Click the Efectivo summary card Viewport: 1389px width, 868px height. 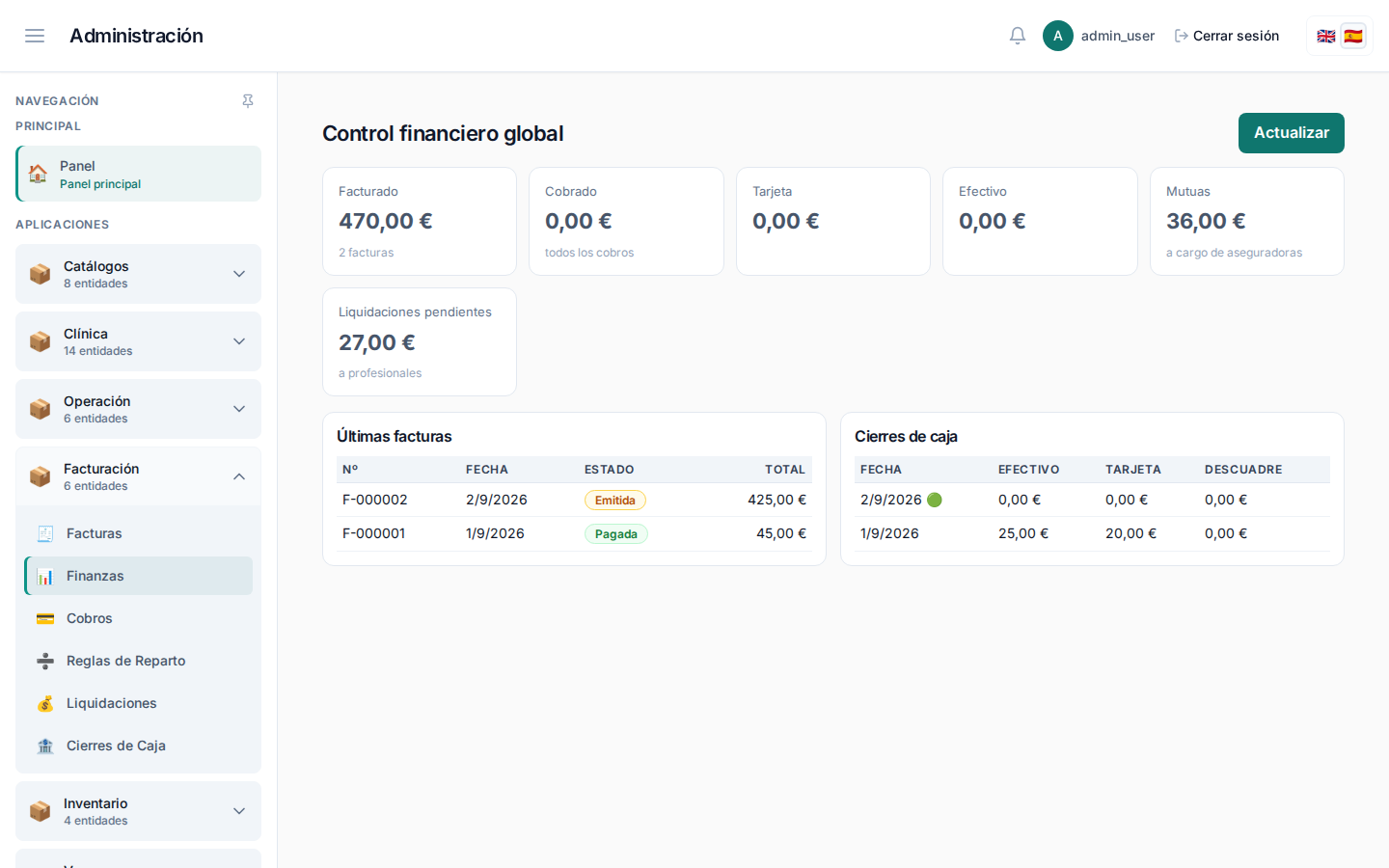1040,221
